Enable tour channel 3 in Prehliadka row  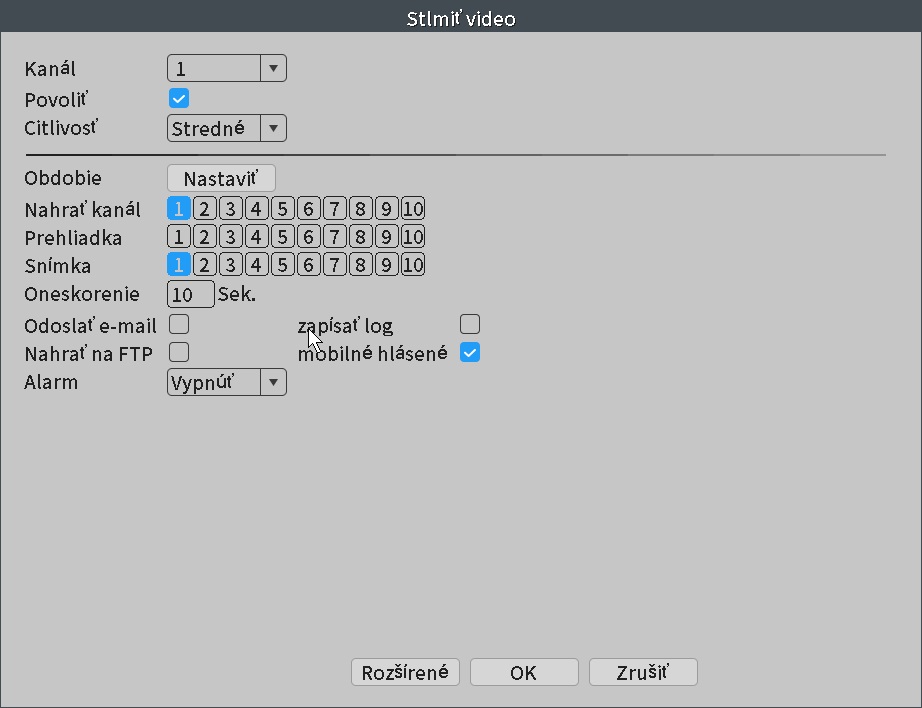[230, 237]
